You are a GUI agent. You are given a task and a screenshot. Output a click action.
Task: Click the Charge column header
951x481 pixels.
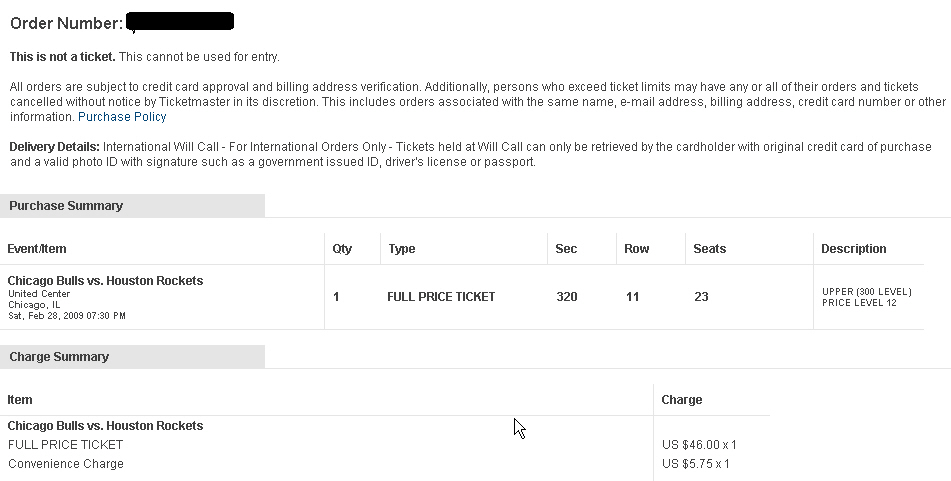[682, 400]
